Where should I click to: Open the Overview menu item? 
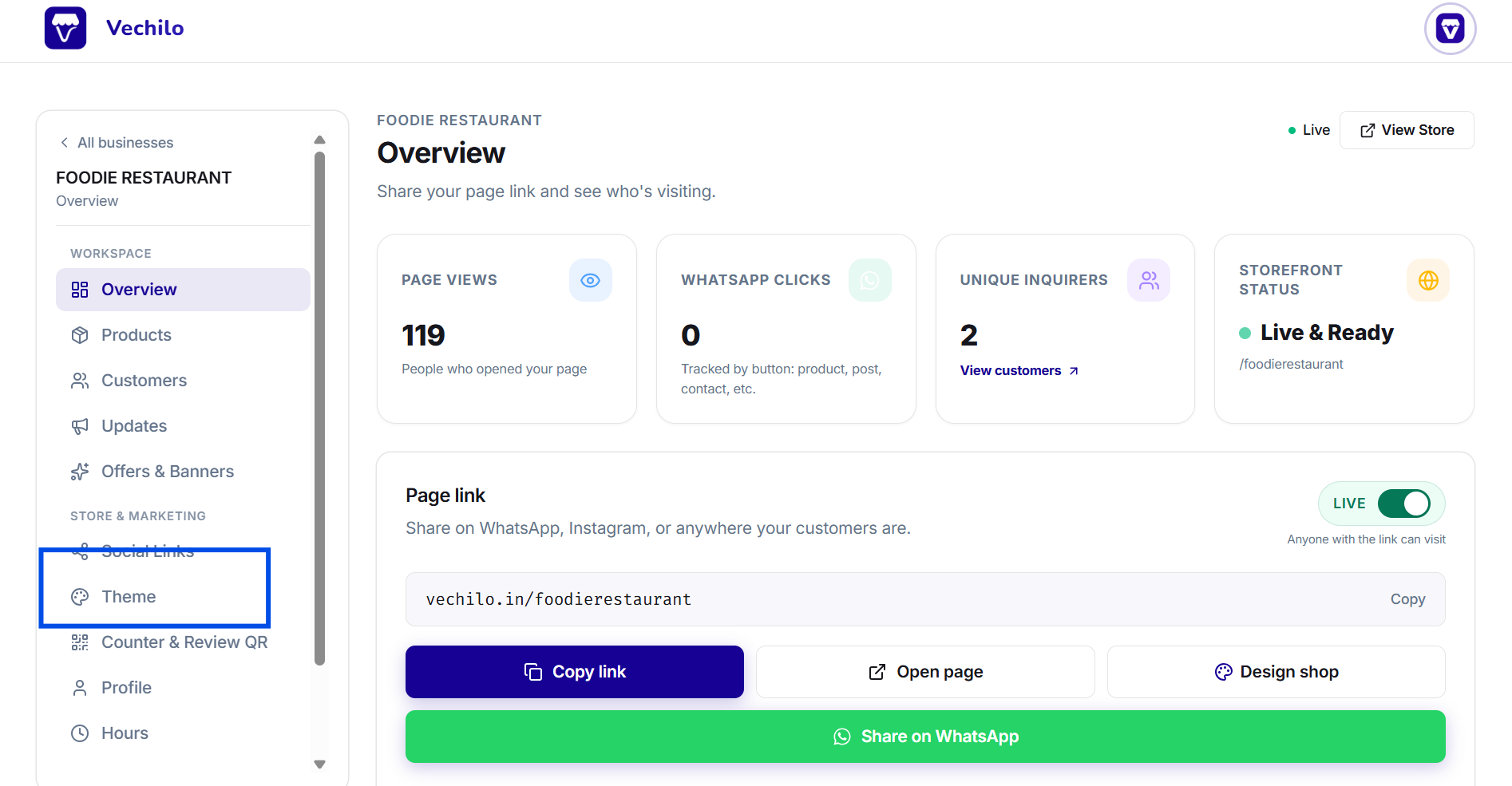[x=183, y=290]
